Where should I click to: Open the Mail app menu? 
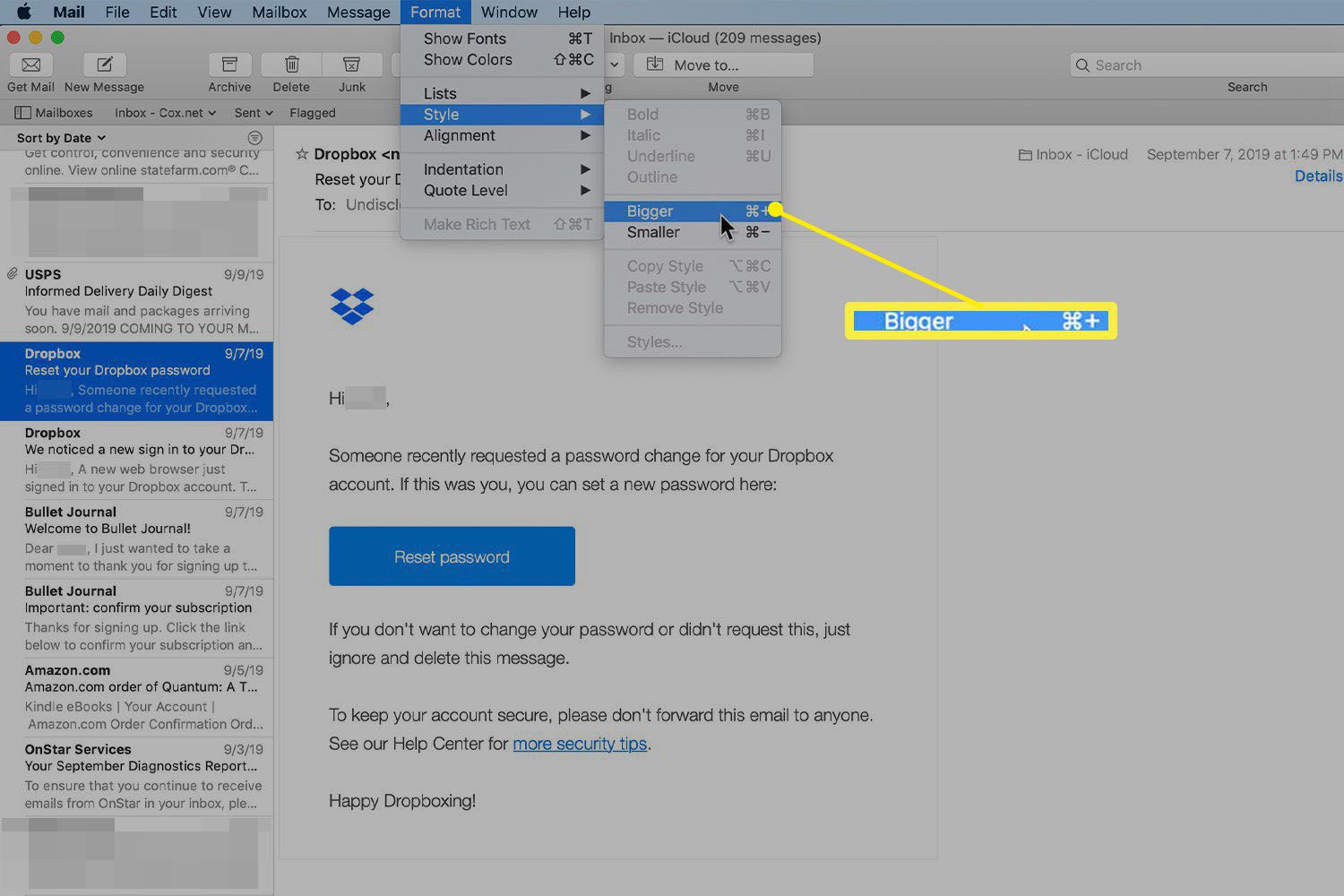(x=69, y=12)
